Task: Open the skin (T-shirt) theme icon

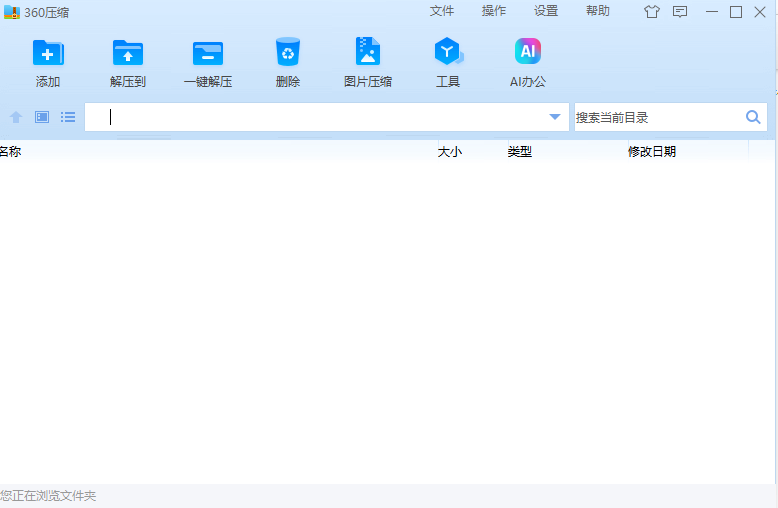Action: [x=652, y=12]
